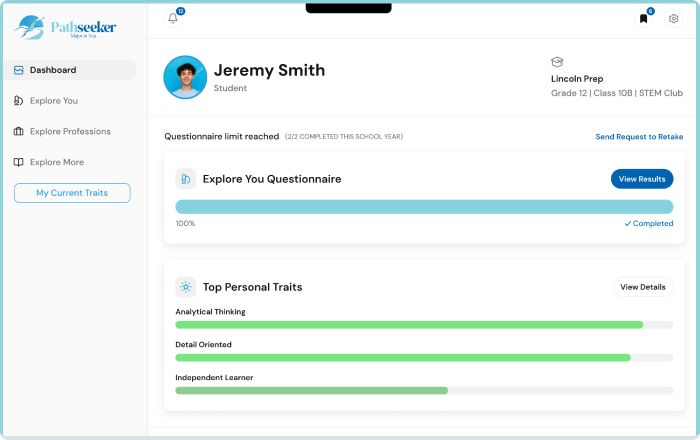Click the Top Personal Traits card icon
700x440 pixels.
(x=185, y=287)
